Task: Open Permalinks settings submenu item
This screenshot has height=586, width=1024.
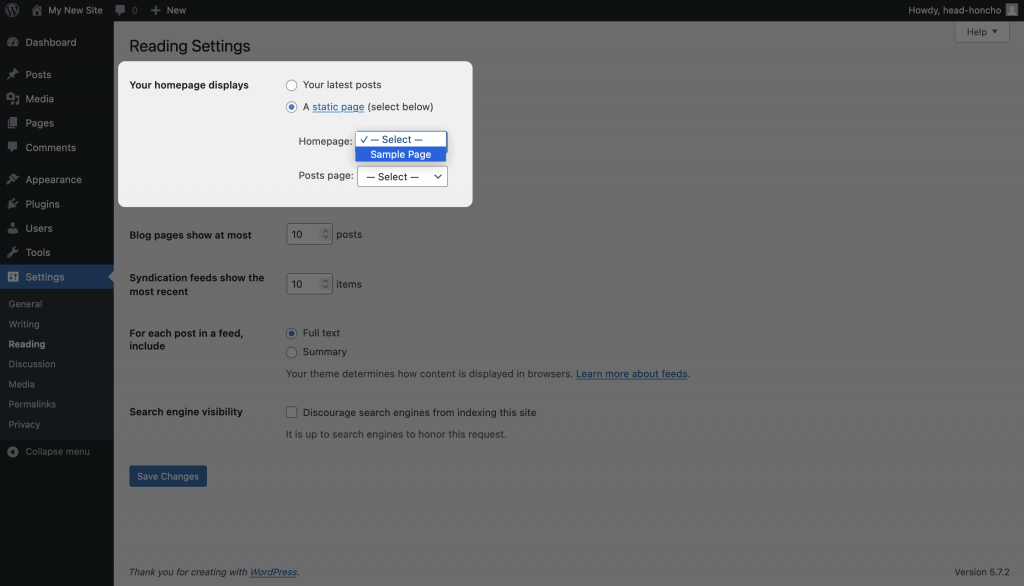Action: (x=32, y=404)
